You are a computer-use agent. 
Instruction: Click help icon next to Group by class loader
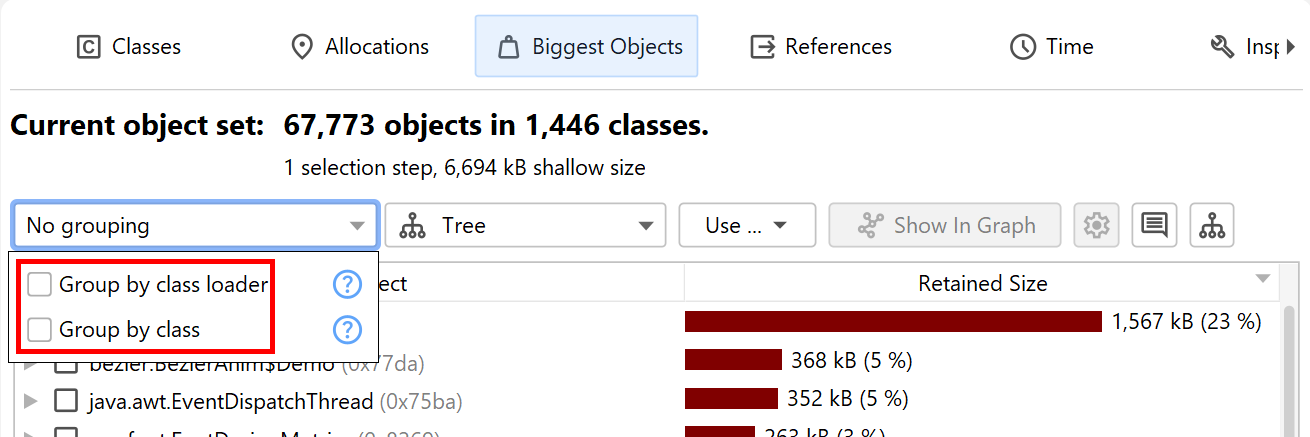pyautogui.click(x=346, y=285)
